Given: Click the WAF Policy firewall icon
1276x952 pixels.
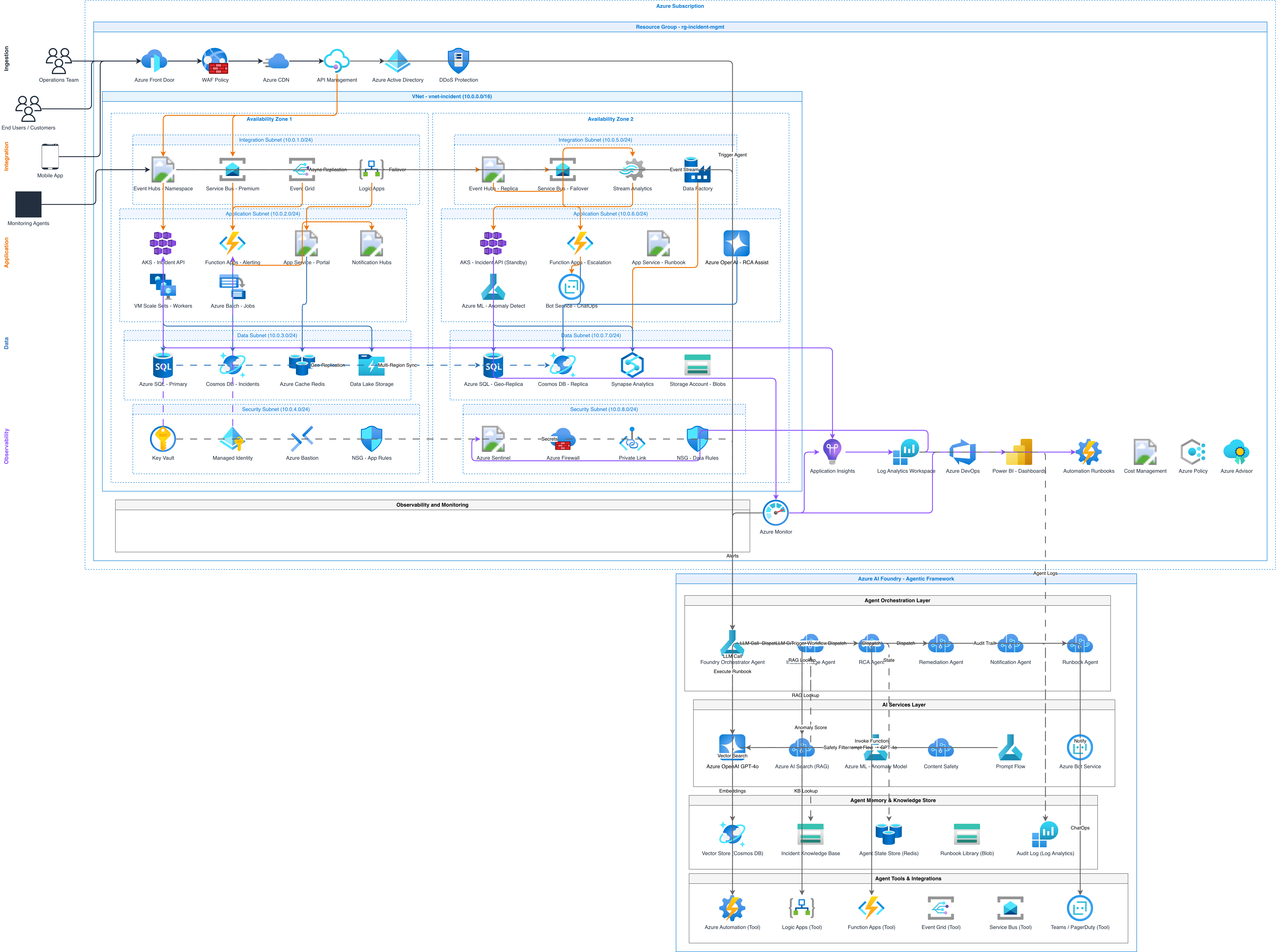Looking at the screenshot, I should [x=215, y=61].
